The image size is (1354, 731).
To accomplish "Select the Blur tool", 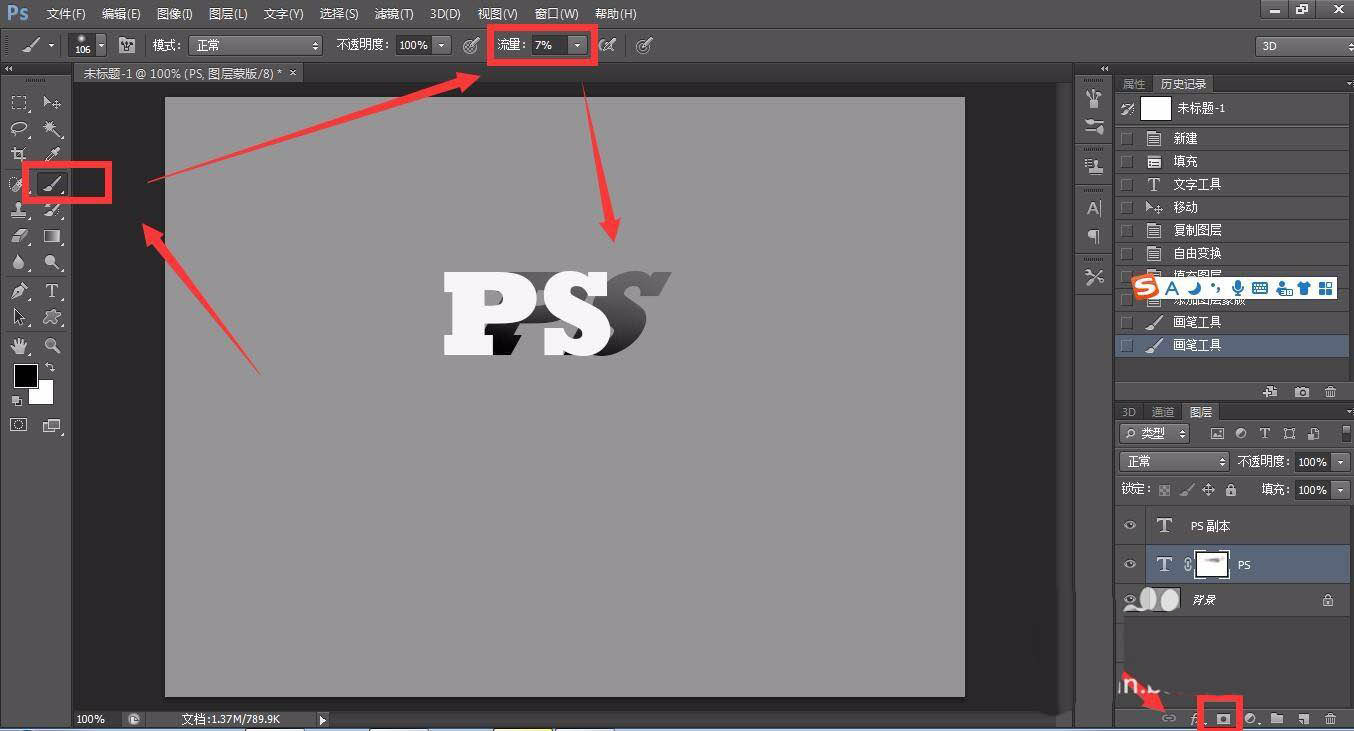I will pyautogui.click(x=19, y=263).
